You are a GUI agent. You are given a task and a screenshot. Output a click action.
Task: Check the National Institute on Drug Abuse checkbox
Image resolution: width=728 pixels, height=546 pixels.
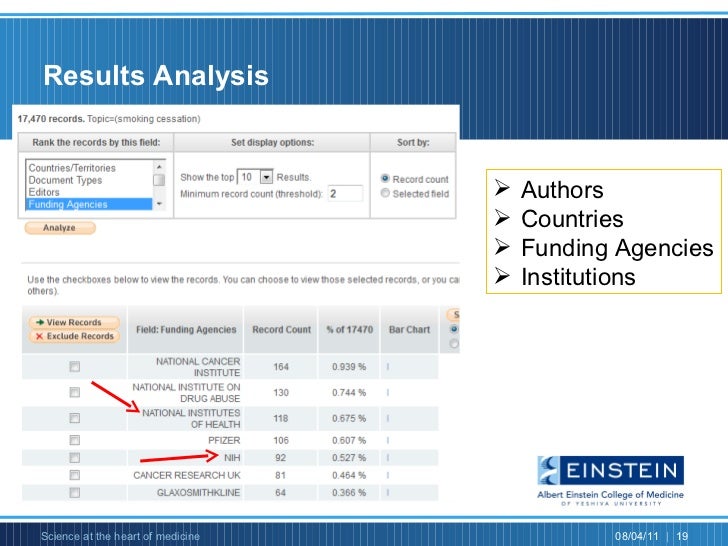pyautogui.click(x=74, y=392)
